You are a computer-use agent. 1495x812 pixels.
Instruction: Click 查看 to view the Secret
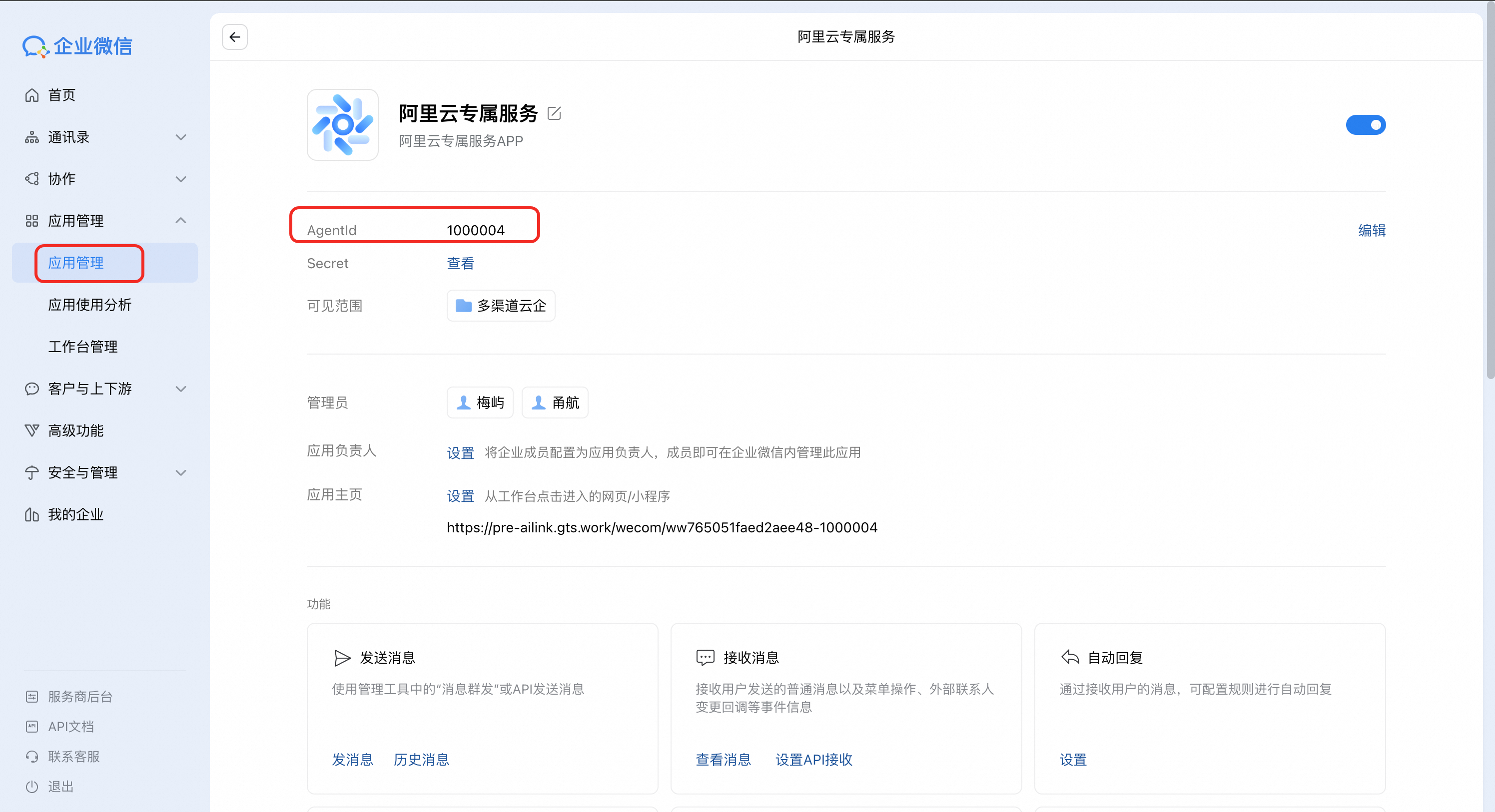click(460, 263)
